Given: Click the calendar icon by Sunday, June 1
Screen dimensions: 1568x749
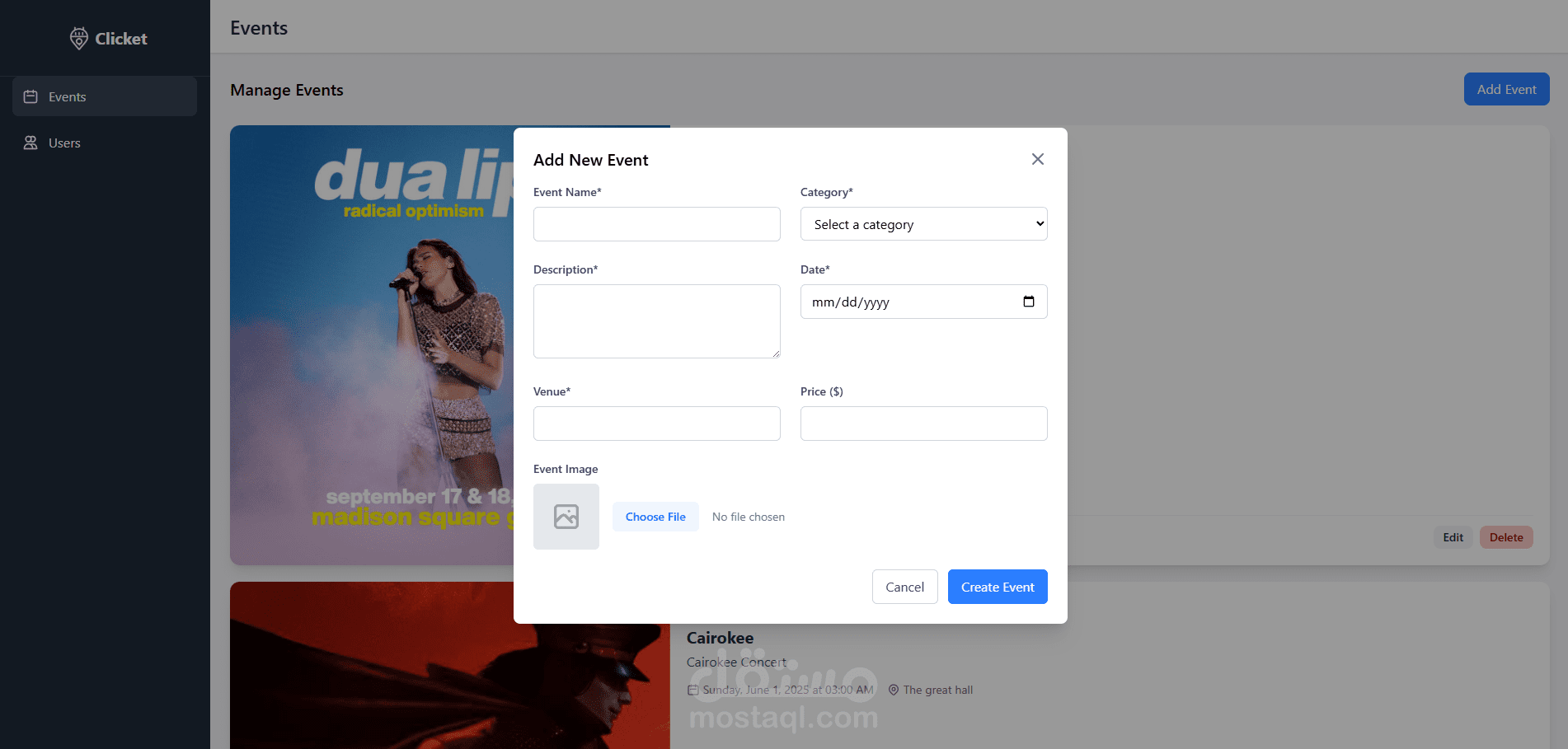Looking at the screenshot, I should (693, 690).
